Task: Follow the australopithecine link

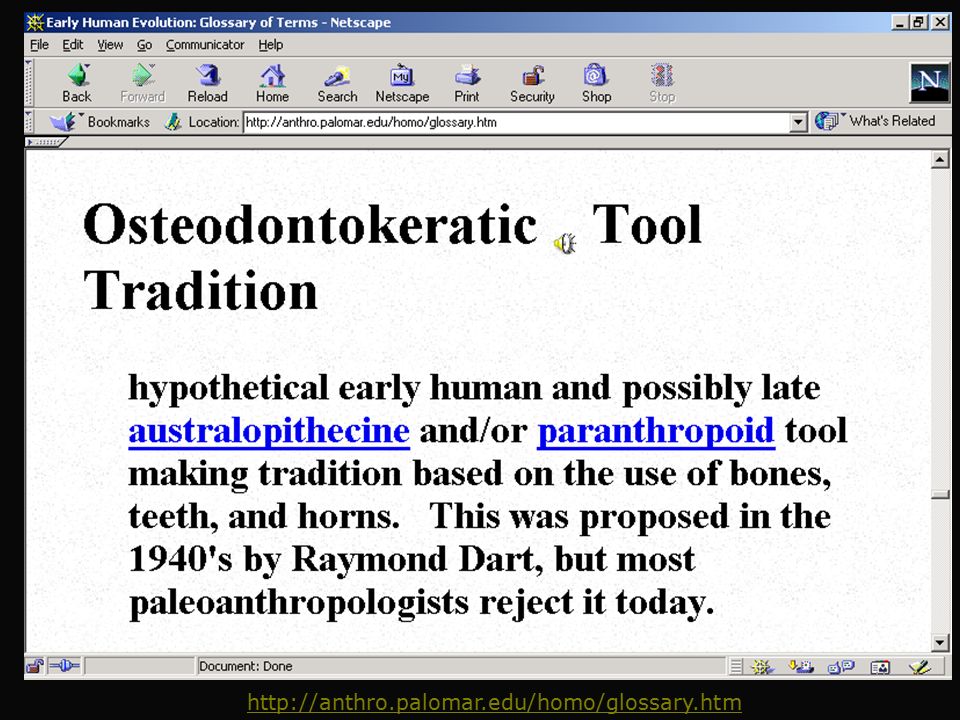Action: pos(269,431)
